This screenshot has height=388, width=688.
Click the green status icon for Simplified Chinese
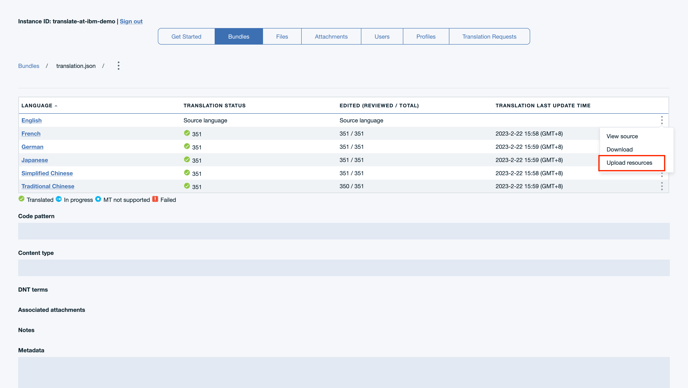click(x=187, y=172)
